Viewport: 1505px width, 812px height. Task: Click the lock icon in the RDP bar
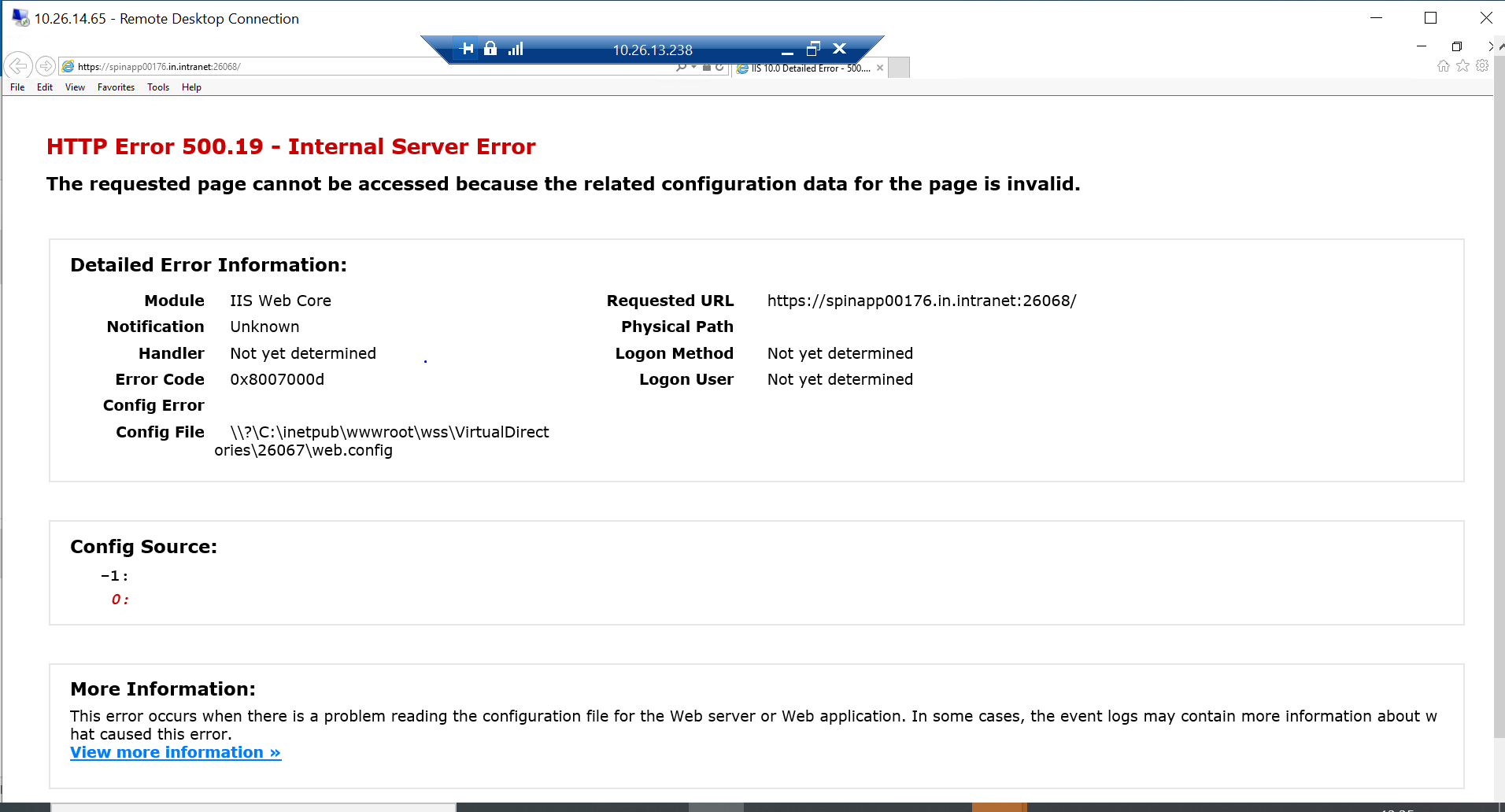[490, 49]
